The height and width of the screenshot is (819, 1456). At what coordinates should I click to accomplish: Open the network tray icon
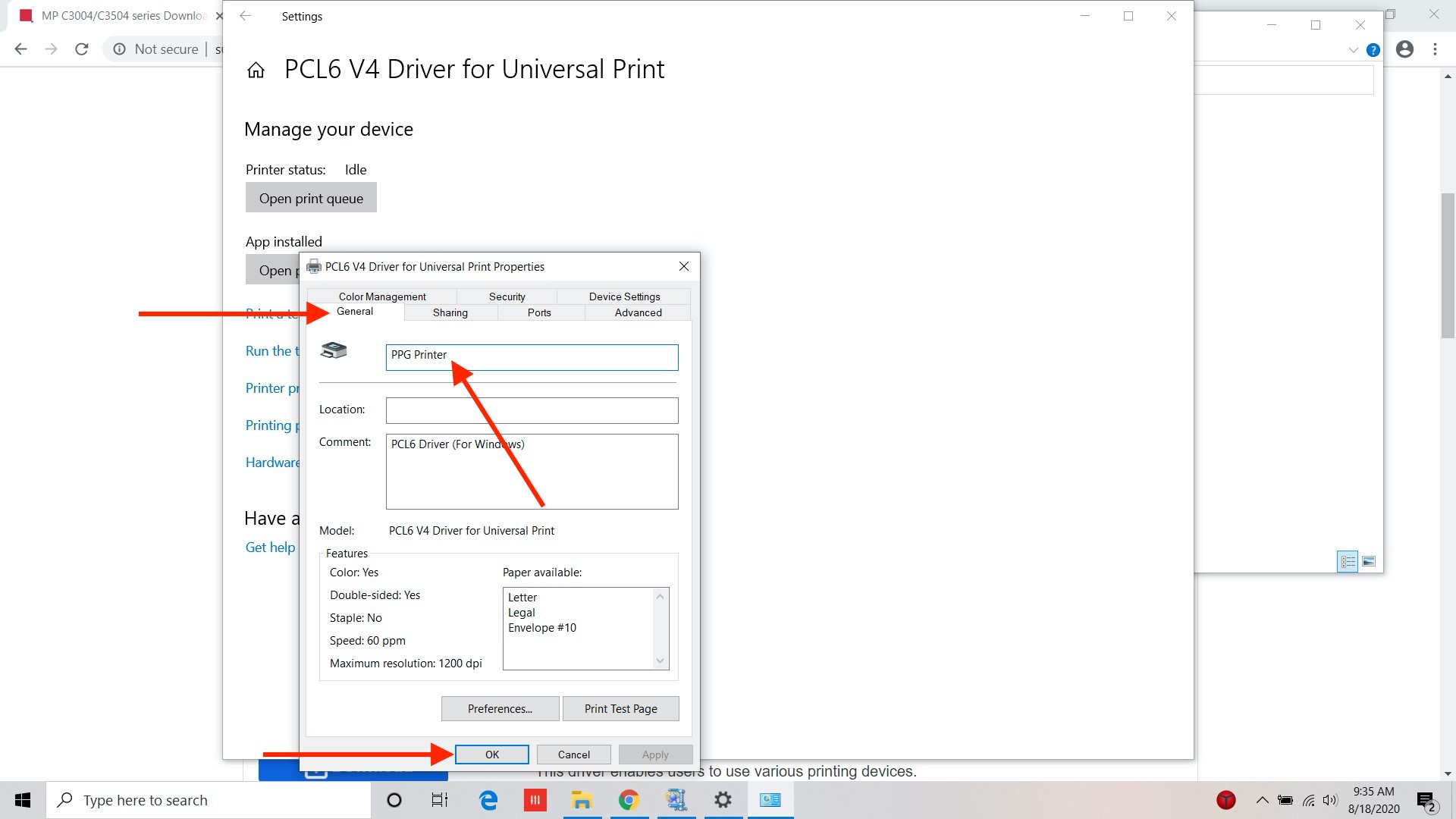point(1309,800)
